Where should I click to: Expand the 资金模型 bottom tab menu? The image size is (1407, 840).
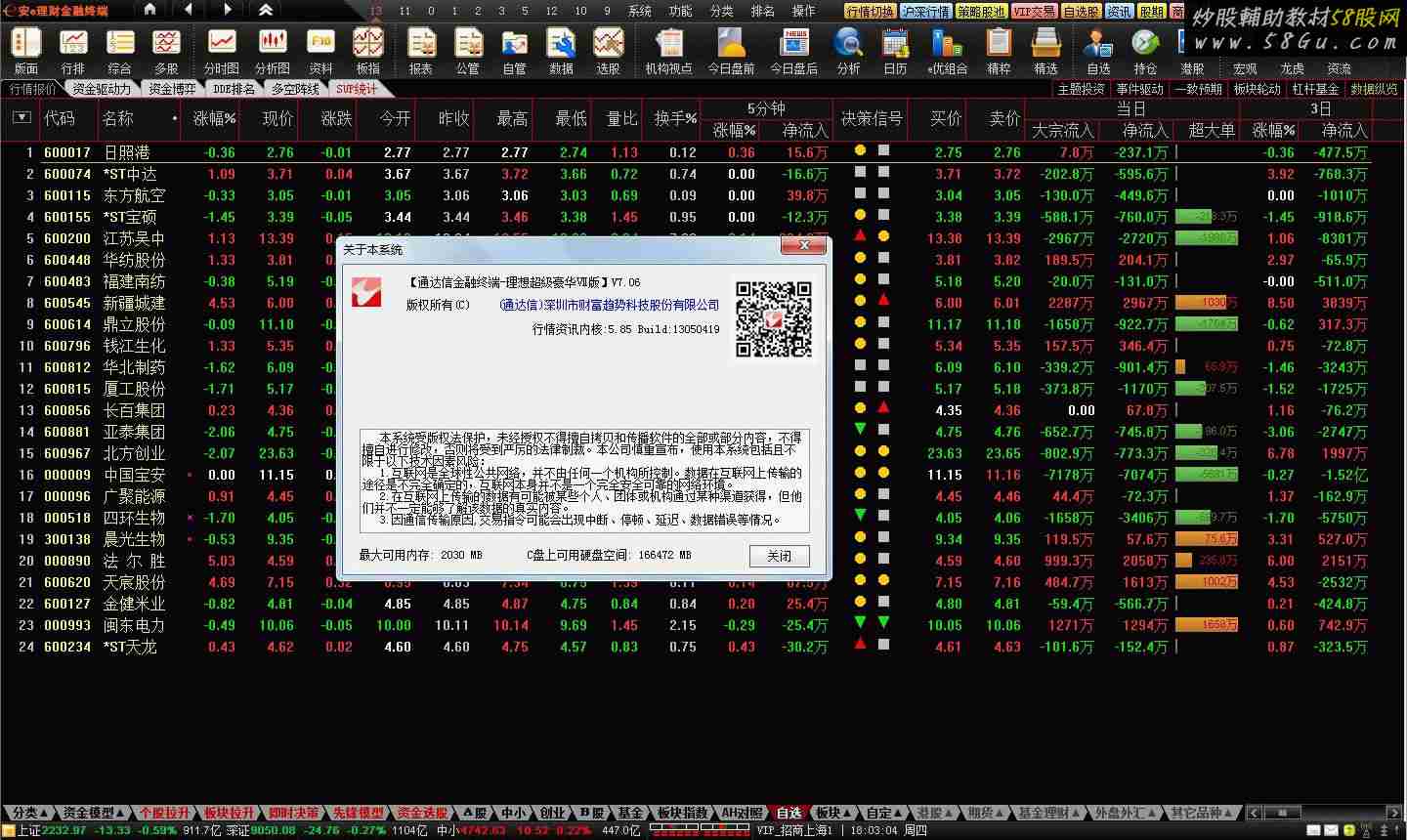(x=93, y=813)
